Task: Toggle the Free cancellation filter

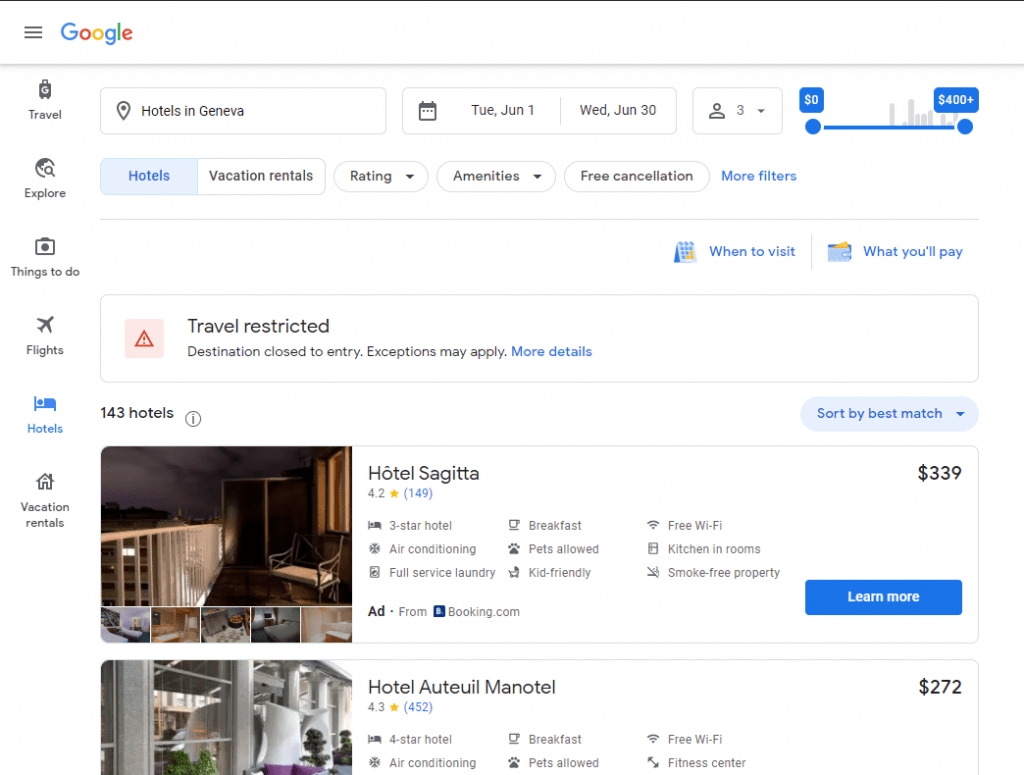Action: [637, 176]
